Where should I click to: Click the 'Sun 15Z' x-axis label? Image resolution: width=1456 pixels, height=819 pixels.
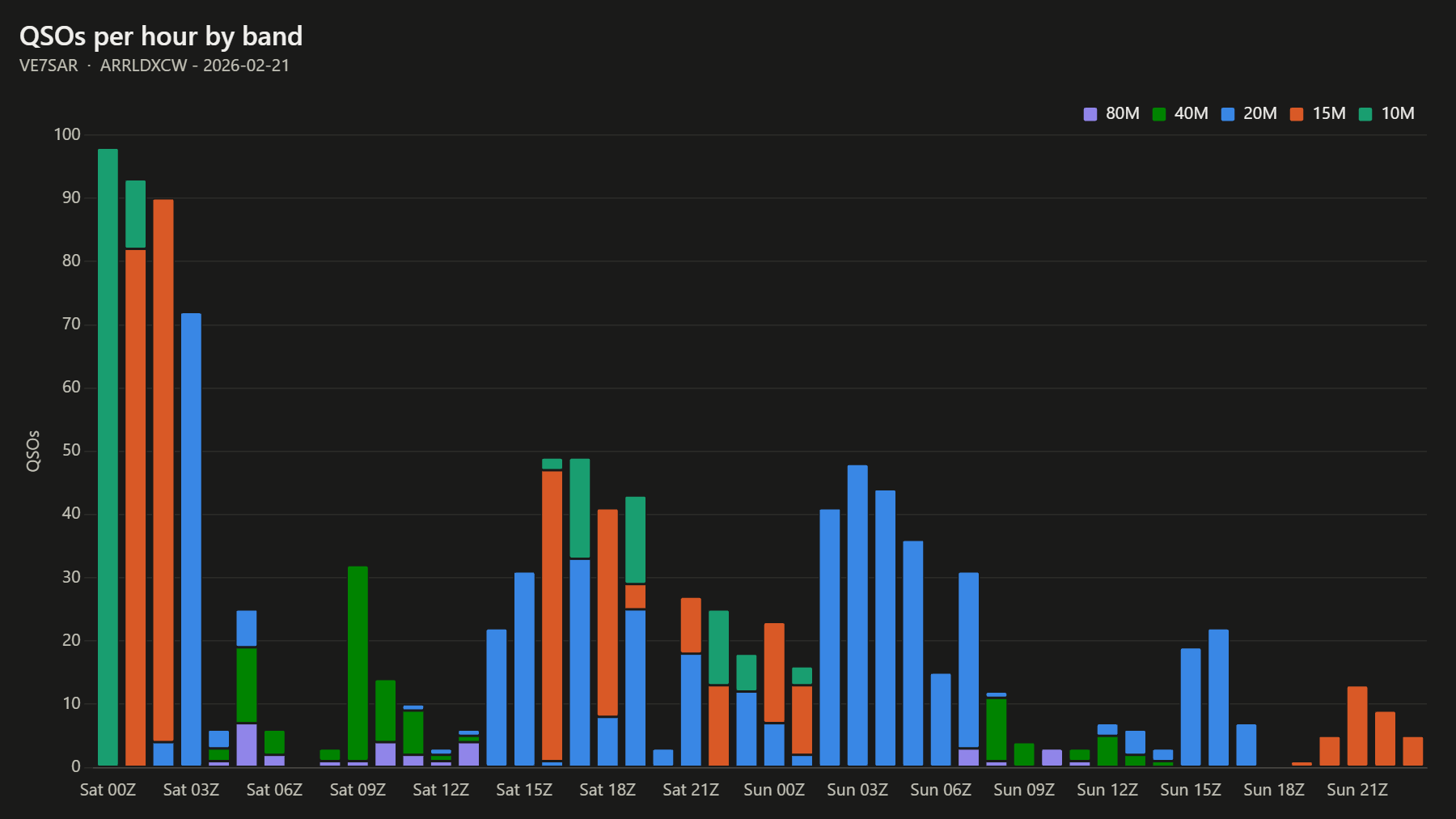[x=1191, y=790]
